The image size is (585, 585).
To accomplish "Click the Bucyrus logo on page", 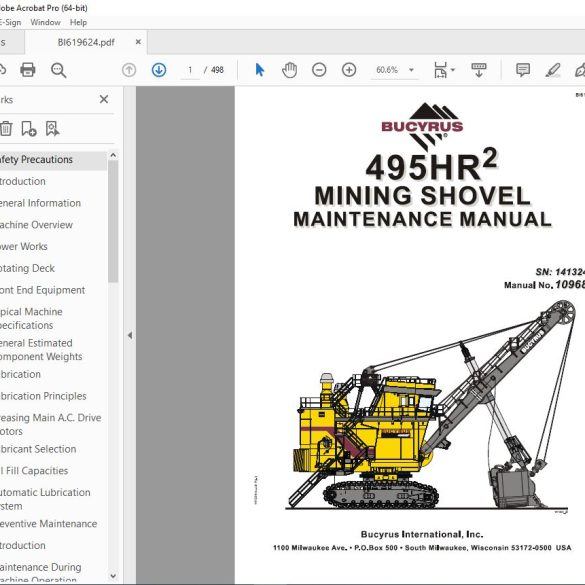I will tap(422, 126).
